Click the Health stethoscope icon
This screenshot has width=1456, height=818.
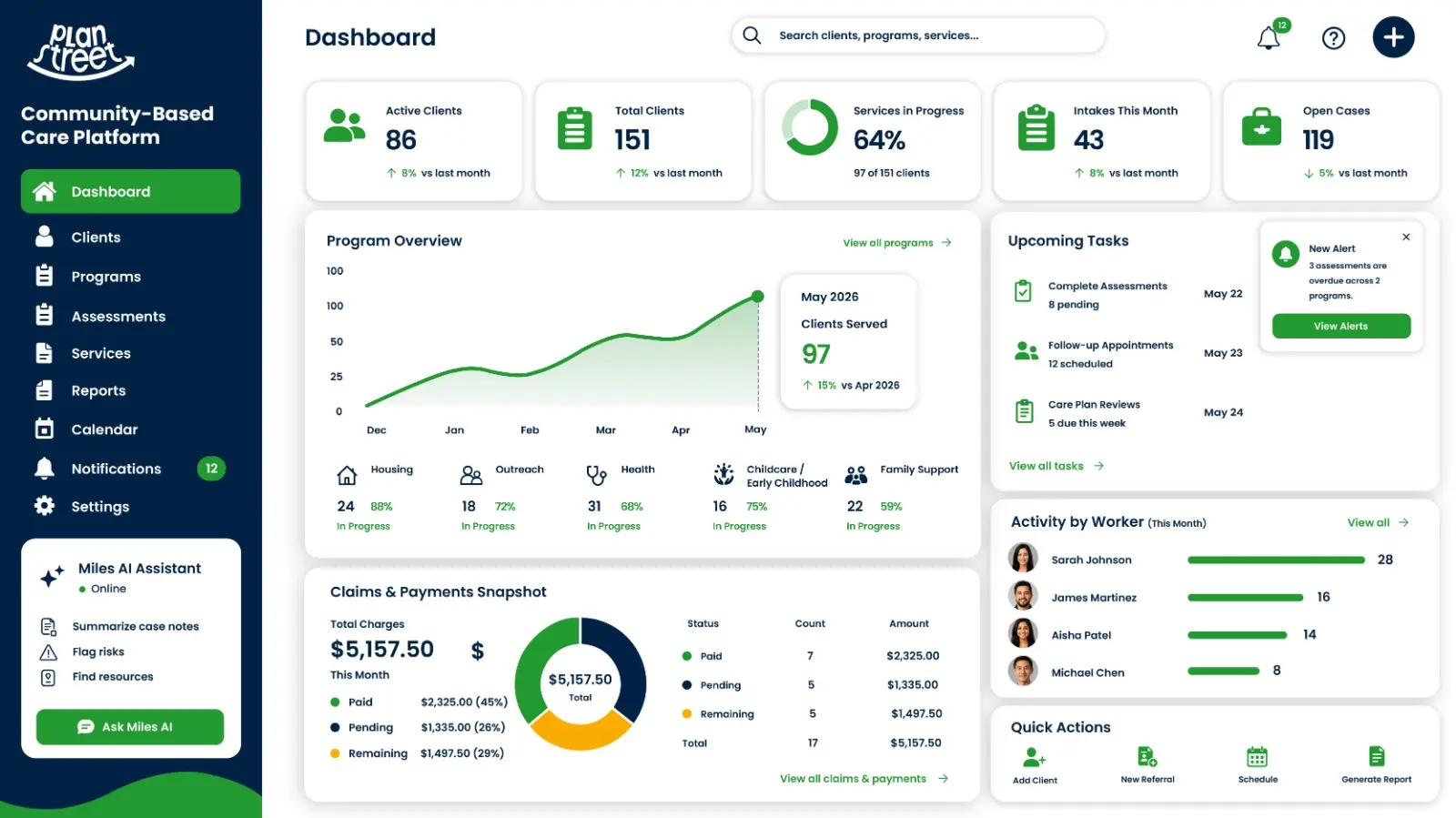pos(596,475)
